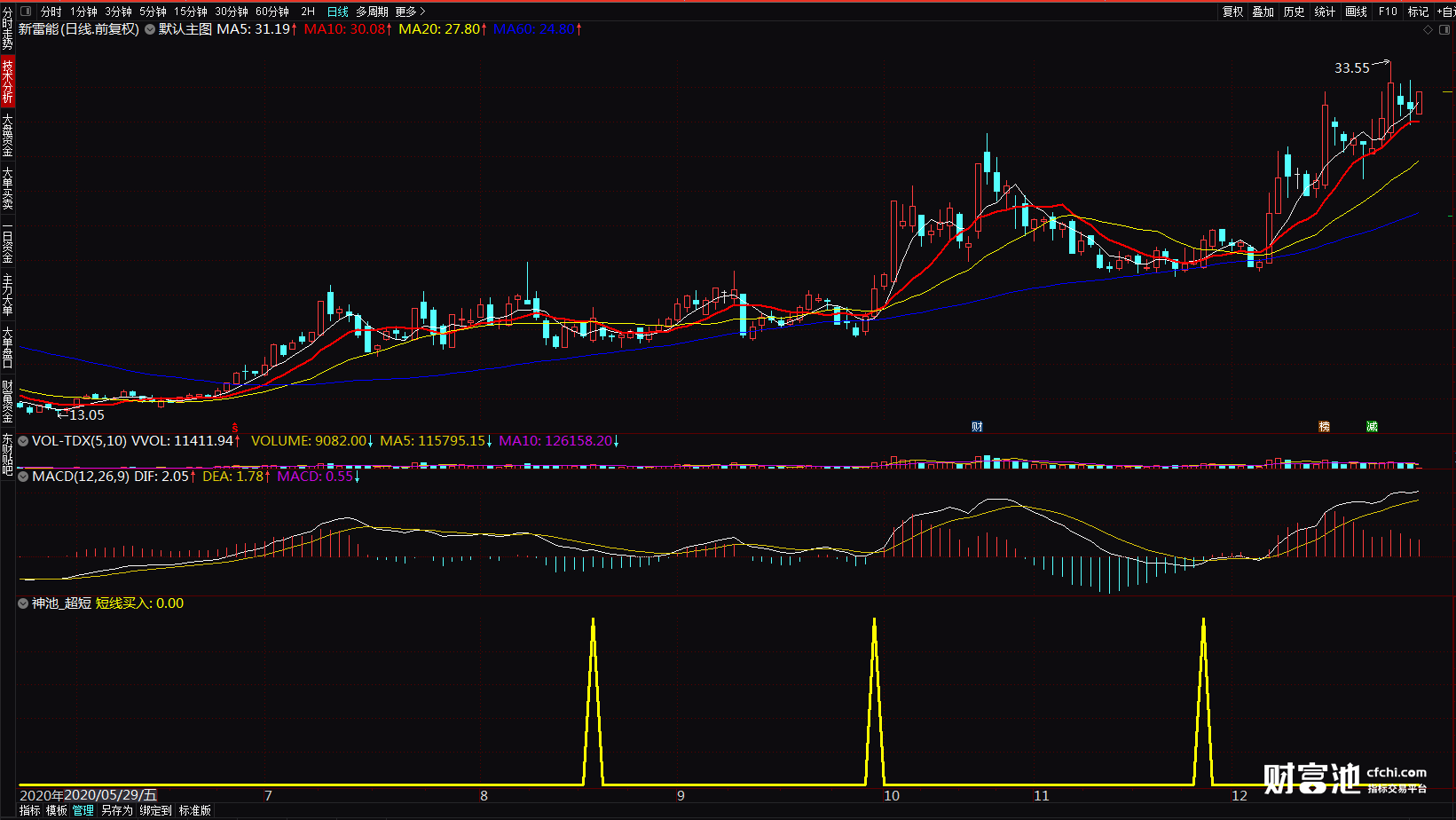Switch to the 1分钟 timeframe

click(83, 12)
